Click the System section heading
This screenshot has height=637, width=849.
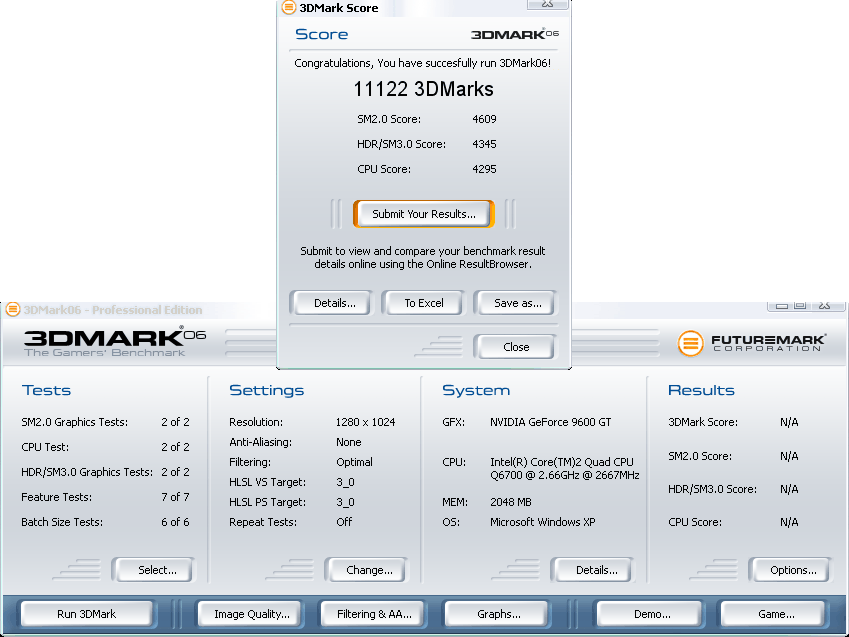476,391
